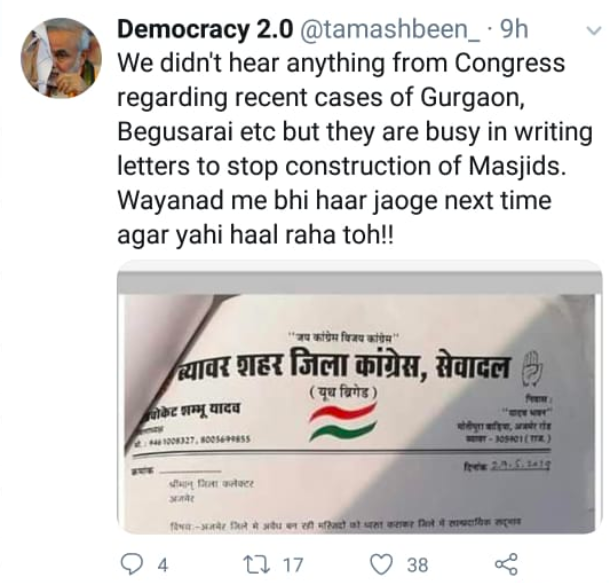Viewport: 612px width, 583px height.
Task: Open the 9h timestamp permalink
Action: tap(514, 30)
